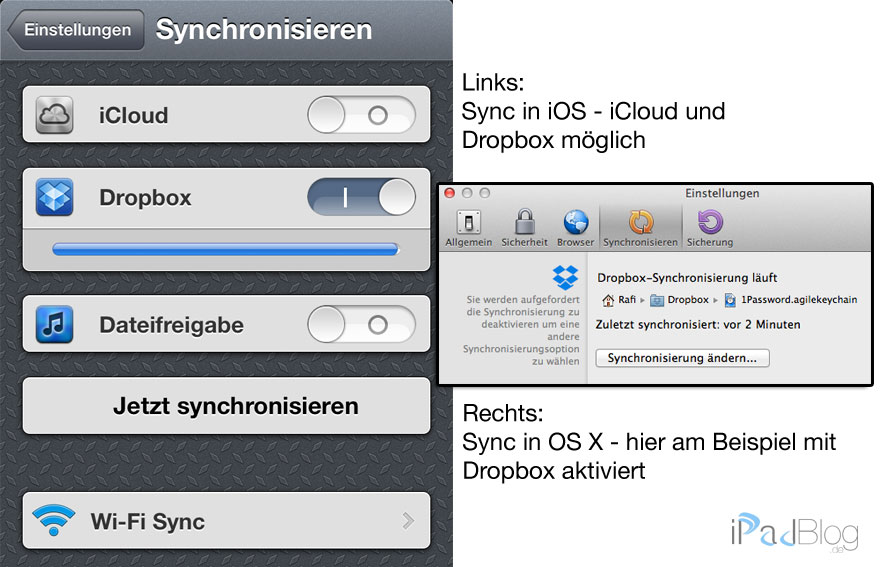Click the Synchronisierung ändern... button

coord(682,358)
